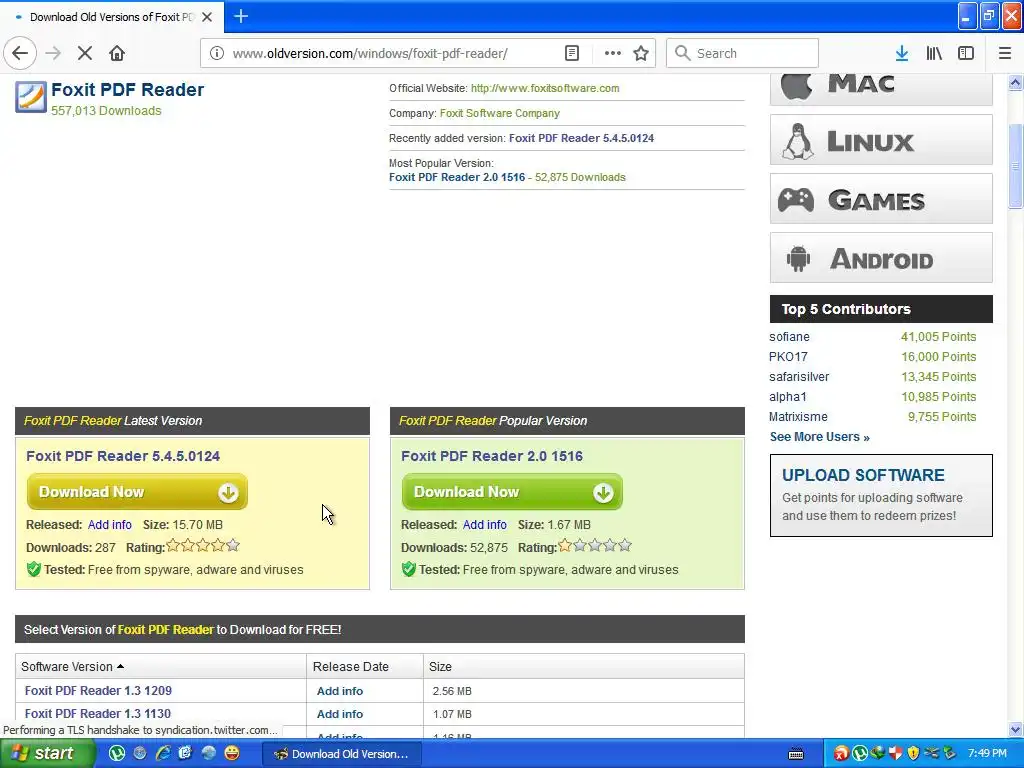Open the Upload Software box
The image size is (1024, 768).
(881, 495)
